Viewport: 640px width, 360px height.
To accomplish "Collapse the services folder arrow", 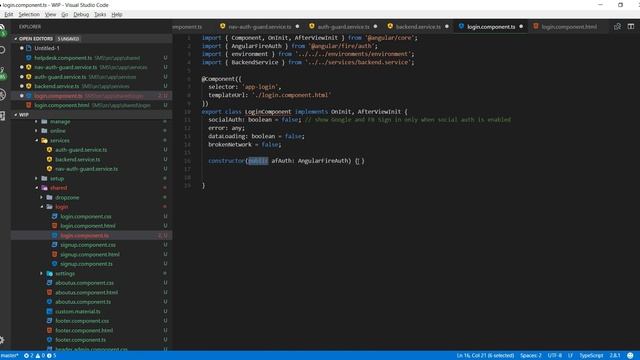I will point(36,140).
